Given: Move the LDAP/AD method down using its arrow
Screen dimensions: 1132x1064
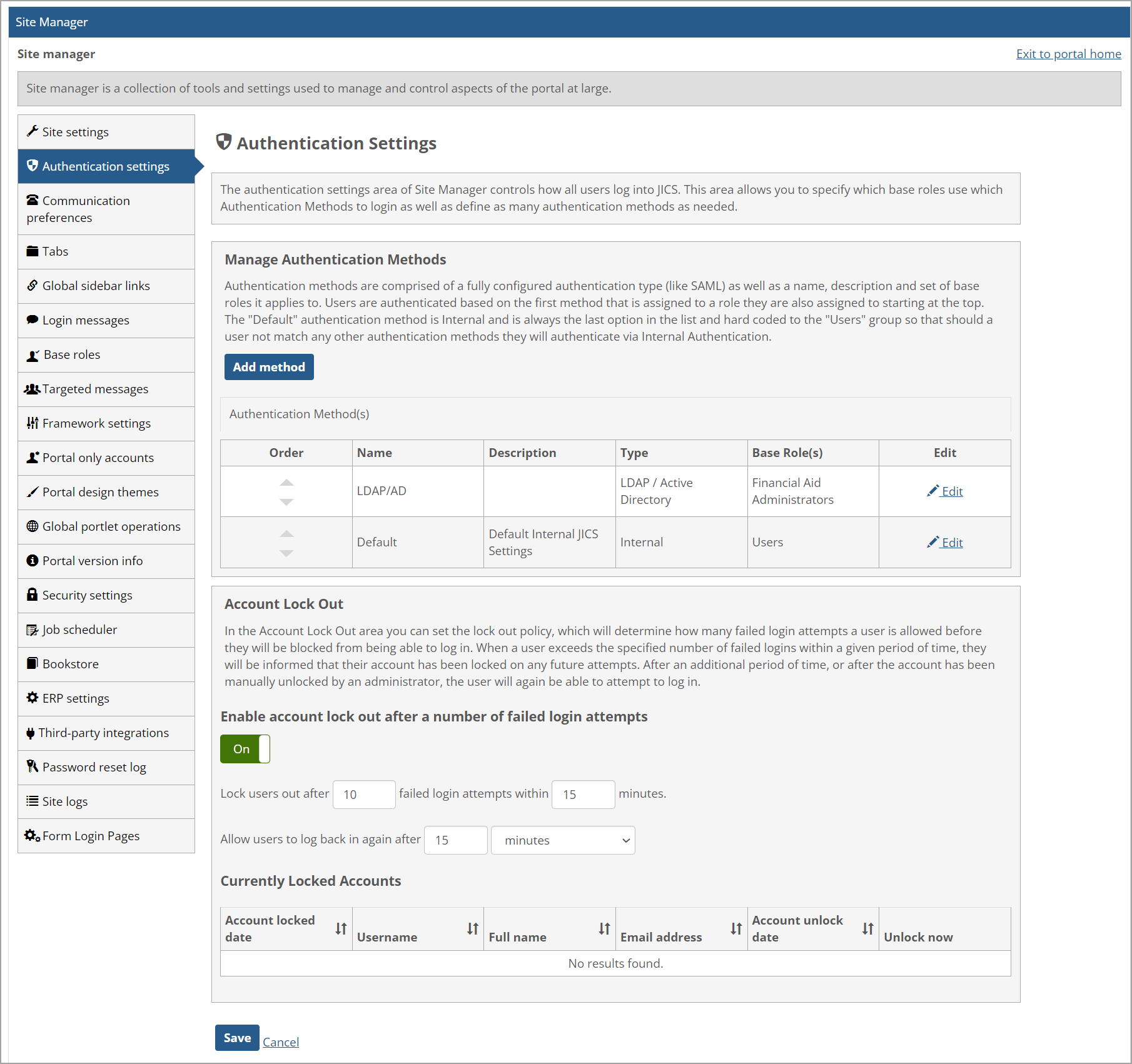Looking at the screenshot, I should [x=286, y=501].
